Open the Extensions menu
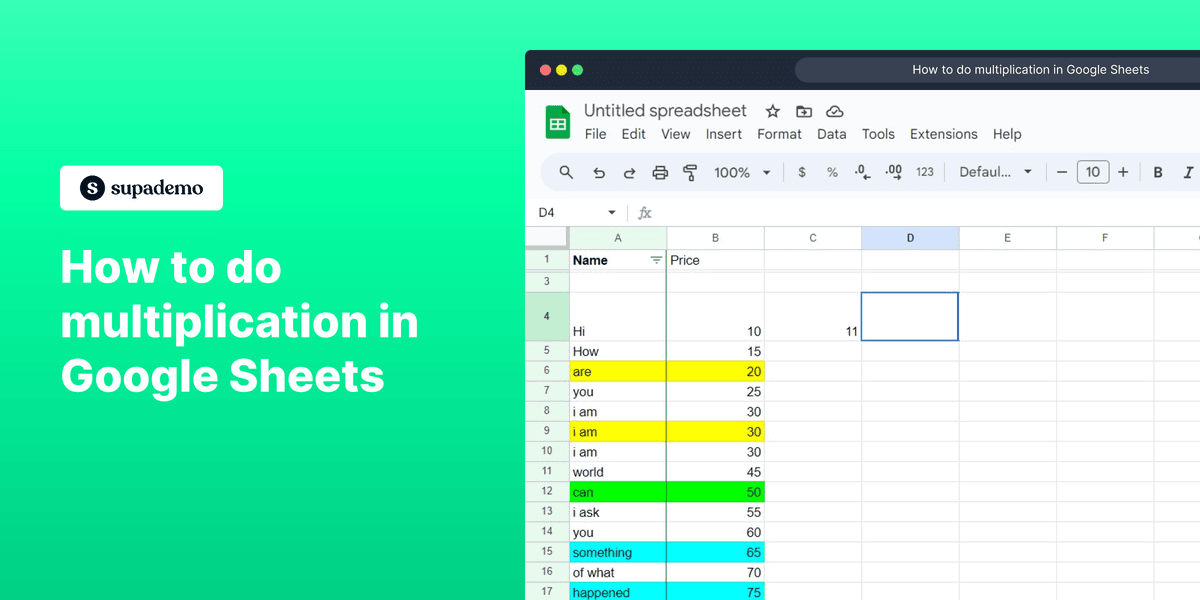This screenshot has height=600, width=1200. coord(943,134)
